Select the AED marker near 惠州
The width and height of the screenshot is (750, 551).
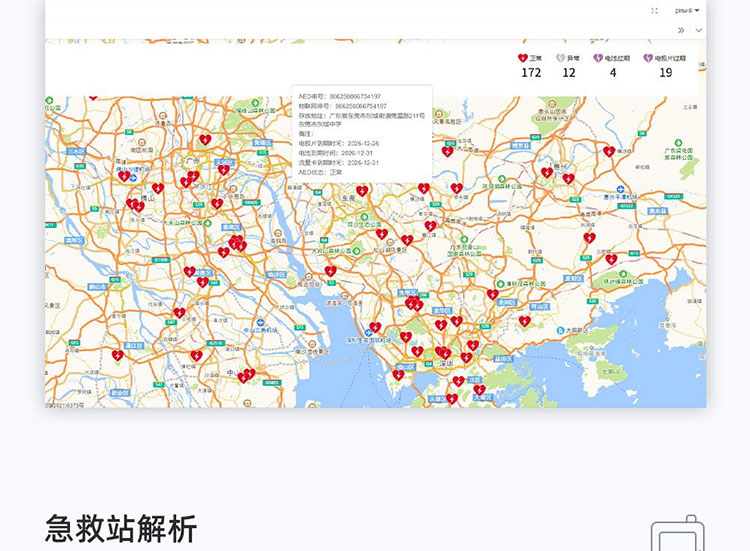point(546,172)
